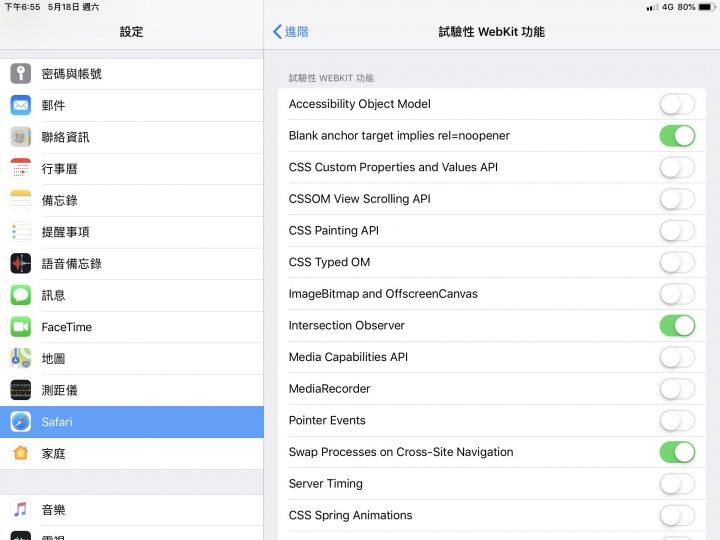Tap the Maps app icon

coord(21,359)
